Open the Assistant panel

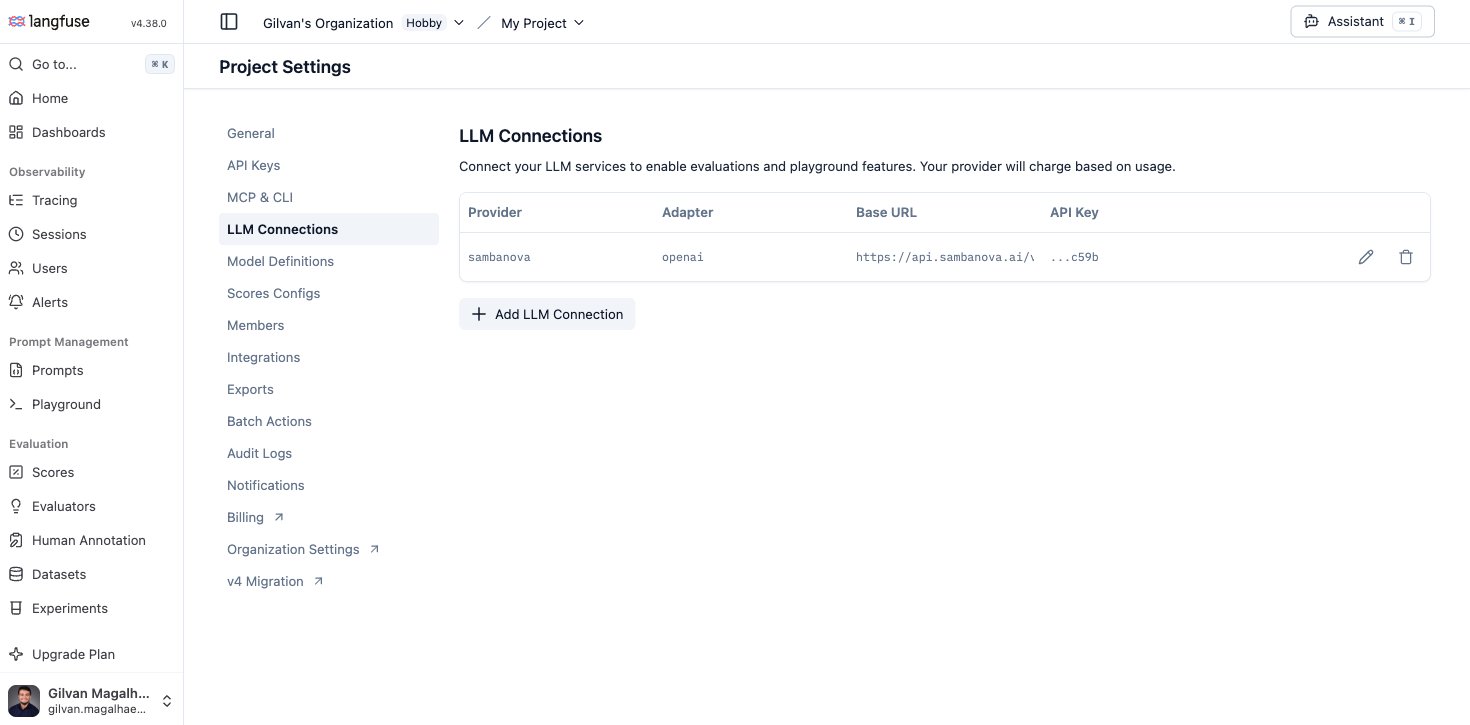pyautogui.click(x=1362, y=22)
